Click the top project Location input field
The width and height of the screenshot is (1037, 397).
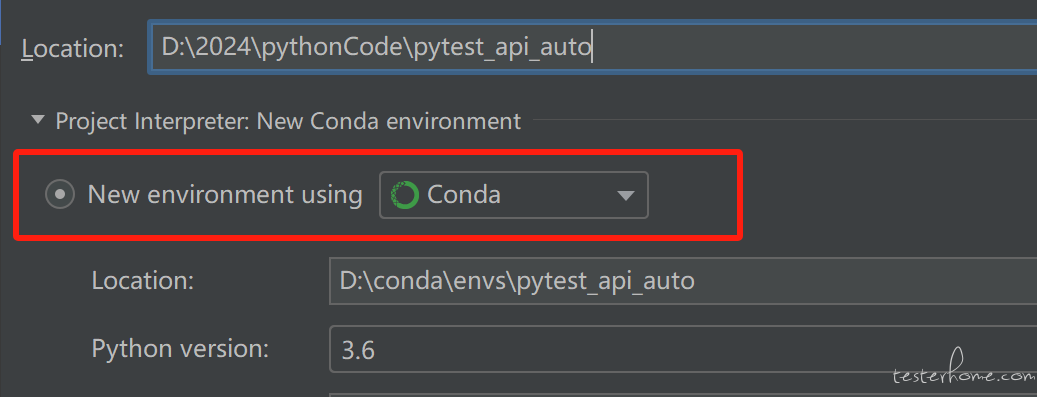pyautogui.click(x=593, y=48)
